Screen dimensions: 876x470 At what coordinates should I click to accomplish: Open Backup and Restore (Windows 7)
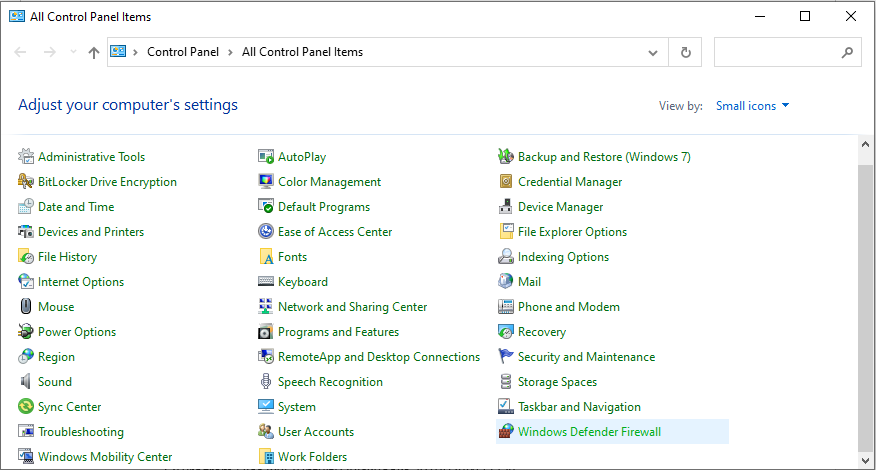point(604,157)
